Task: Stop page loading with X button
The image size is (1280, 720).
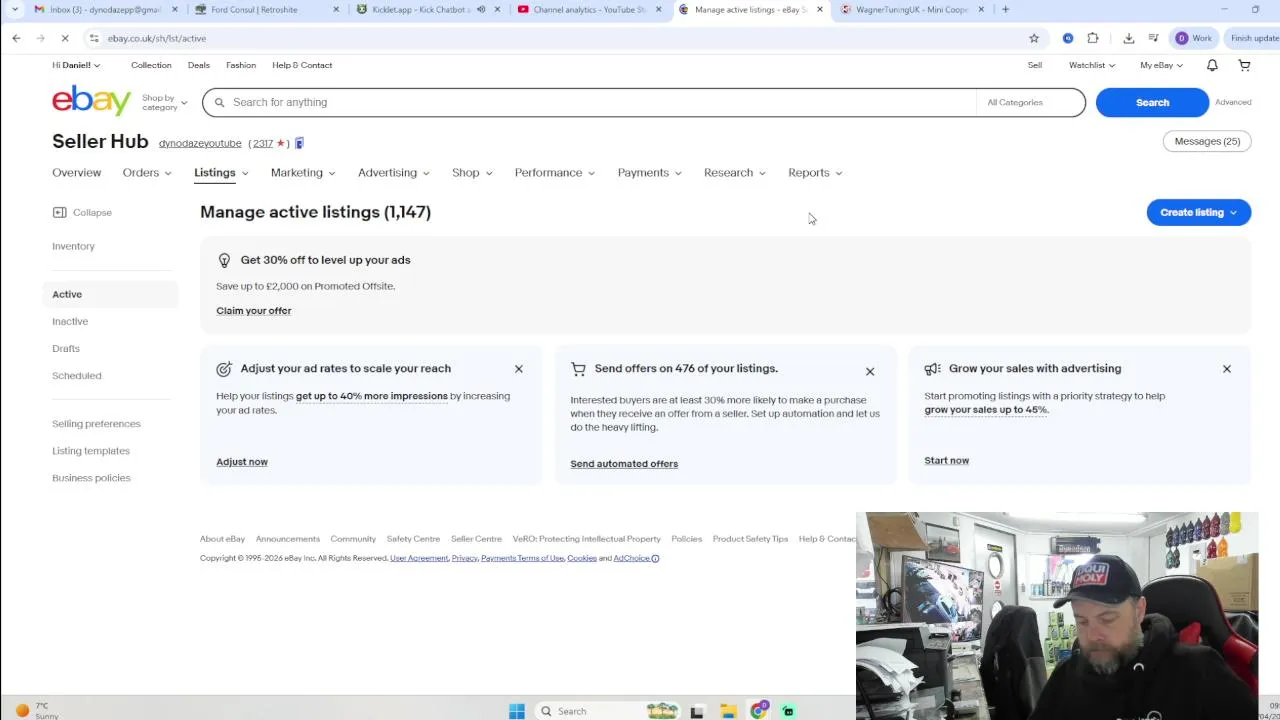Action: coord(64,38)
